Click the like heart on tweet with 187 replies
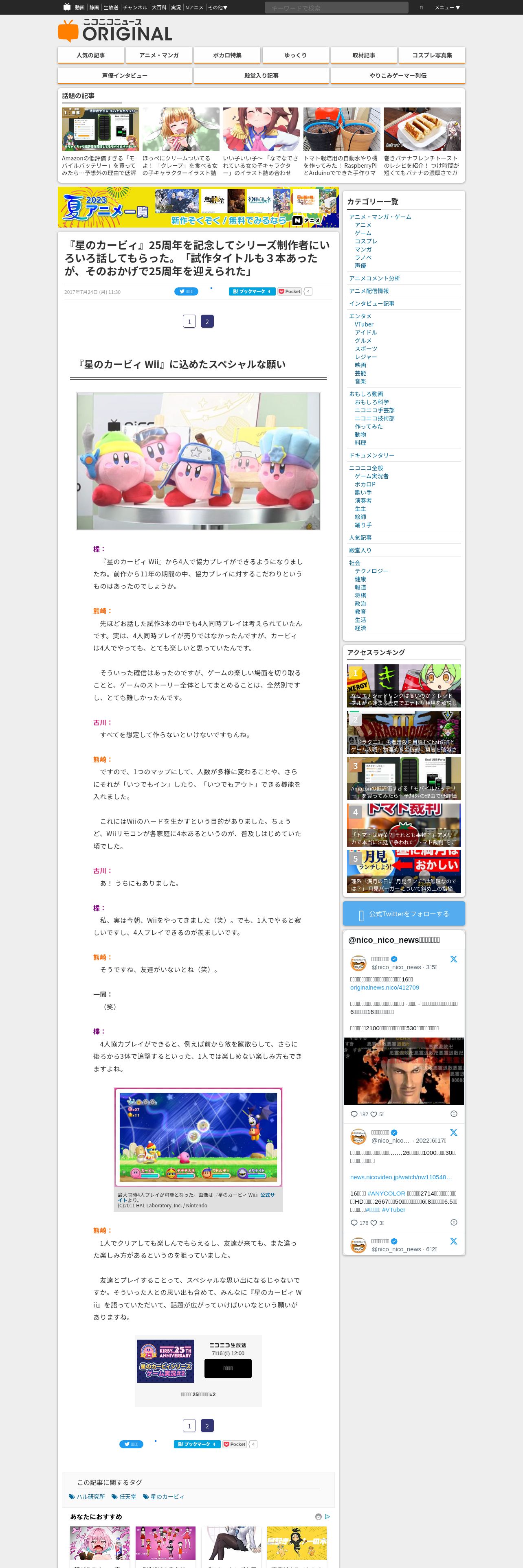This screenshot has width=523, height=1568. click(374, 1114)
